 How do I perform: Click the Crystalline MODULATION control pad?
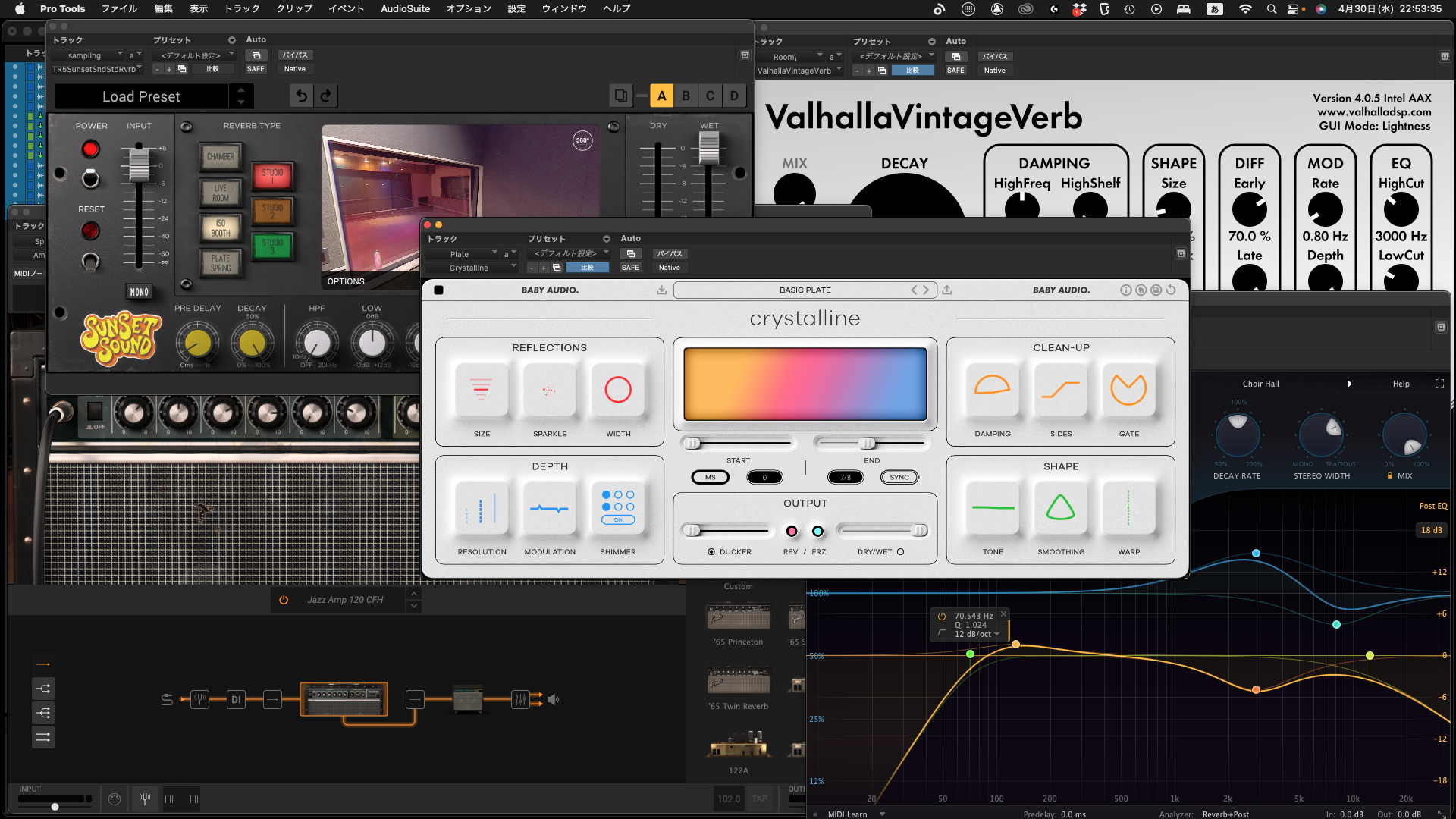click(x=550, y=508)
